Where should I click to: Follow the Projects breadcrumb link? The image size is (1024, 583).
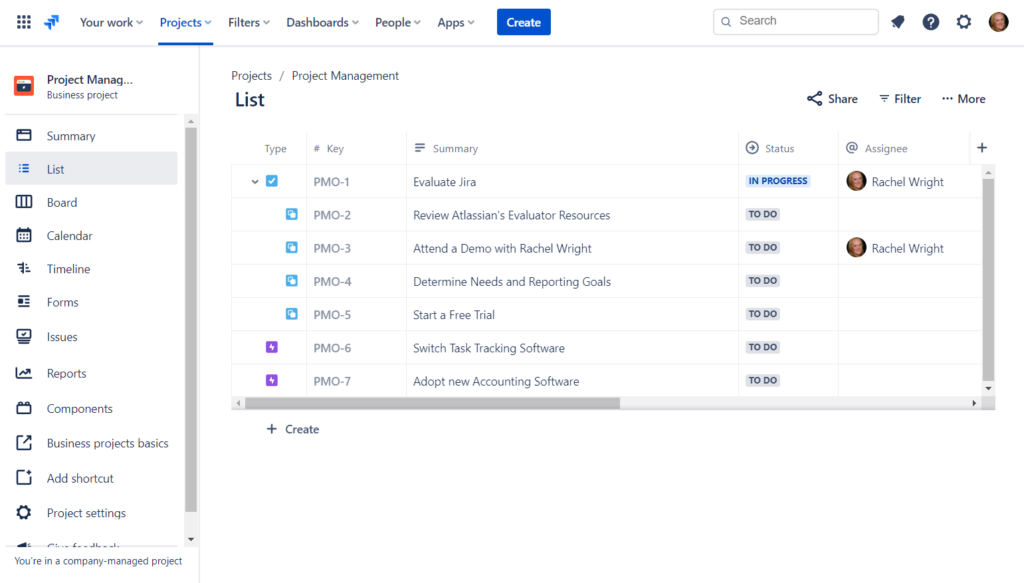coord(251,76)
